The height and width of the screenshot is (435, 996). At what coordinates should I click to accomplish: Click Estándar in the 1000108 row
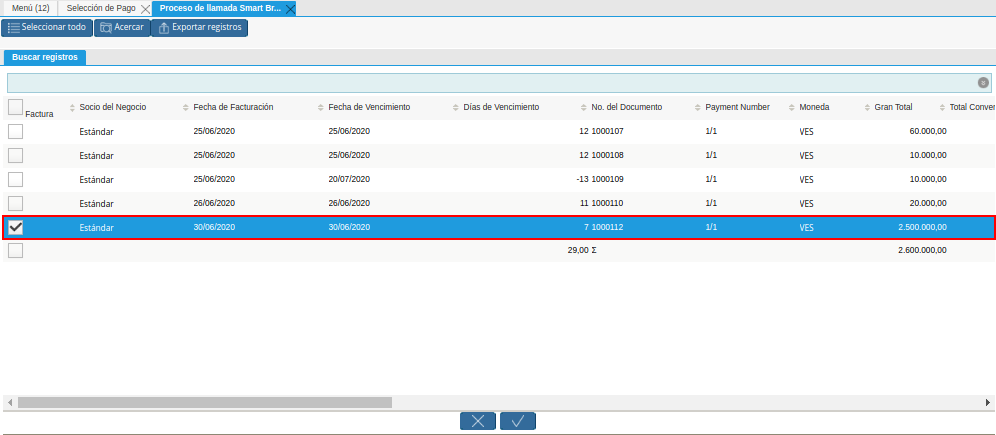(x=97, y=156)
